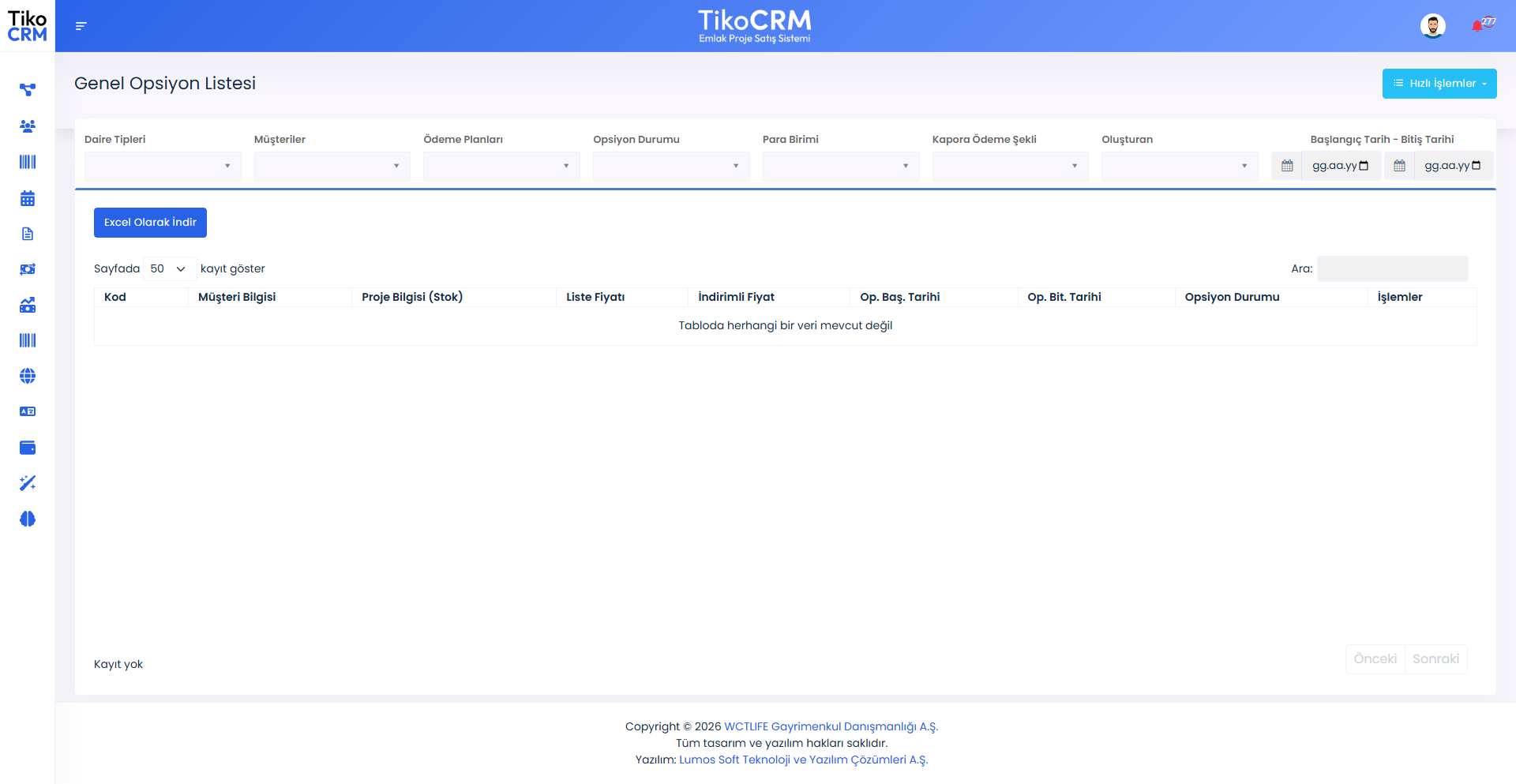Change records per page selector showing 50
The height and width of the screenshot is (784, 1516).
coord(169,268)
